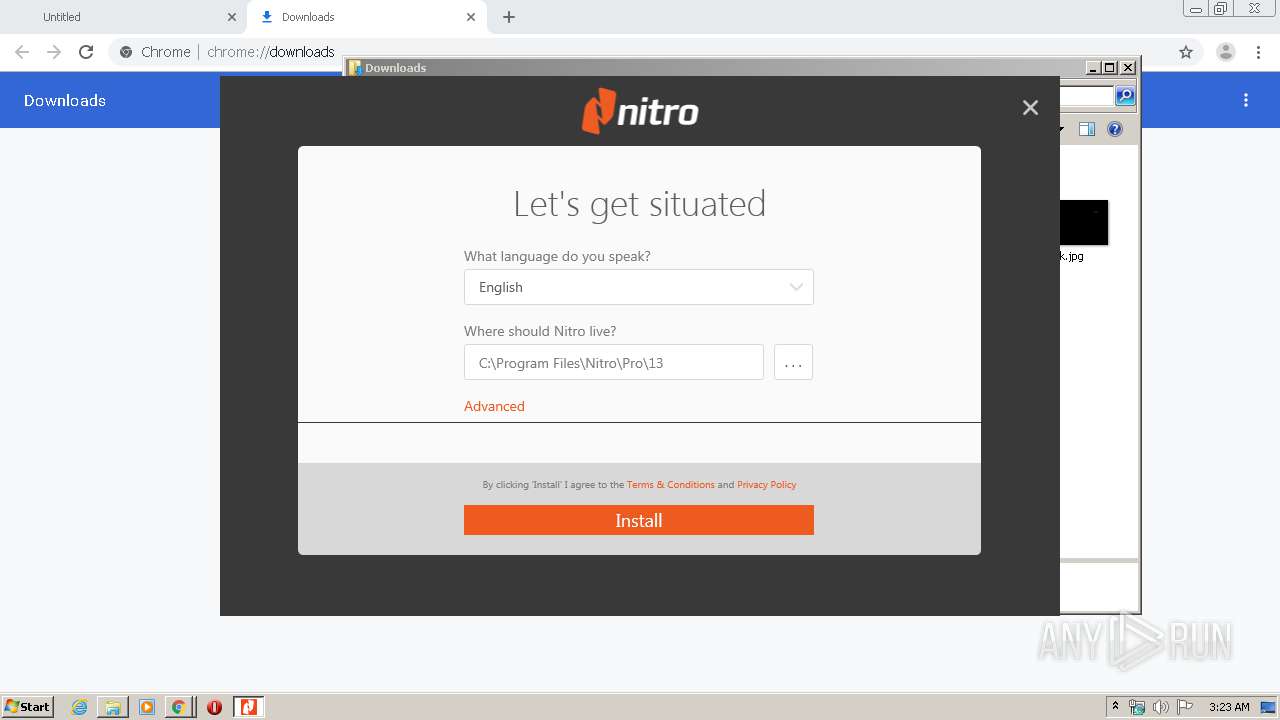
Task: Open the Opera taskbar icon
Action: (x=214, y=707)
